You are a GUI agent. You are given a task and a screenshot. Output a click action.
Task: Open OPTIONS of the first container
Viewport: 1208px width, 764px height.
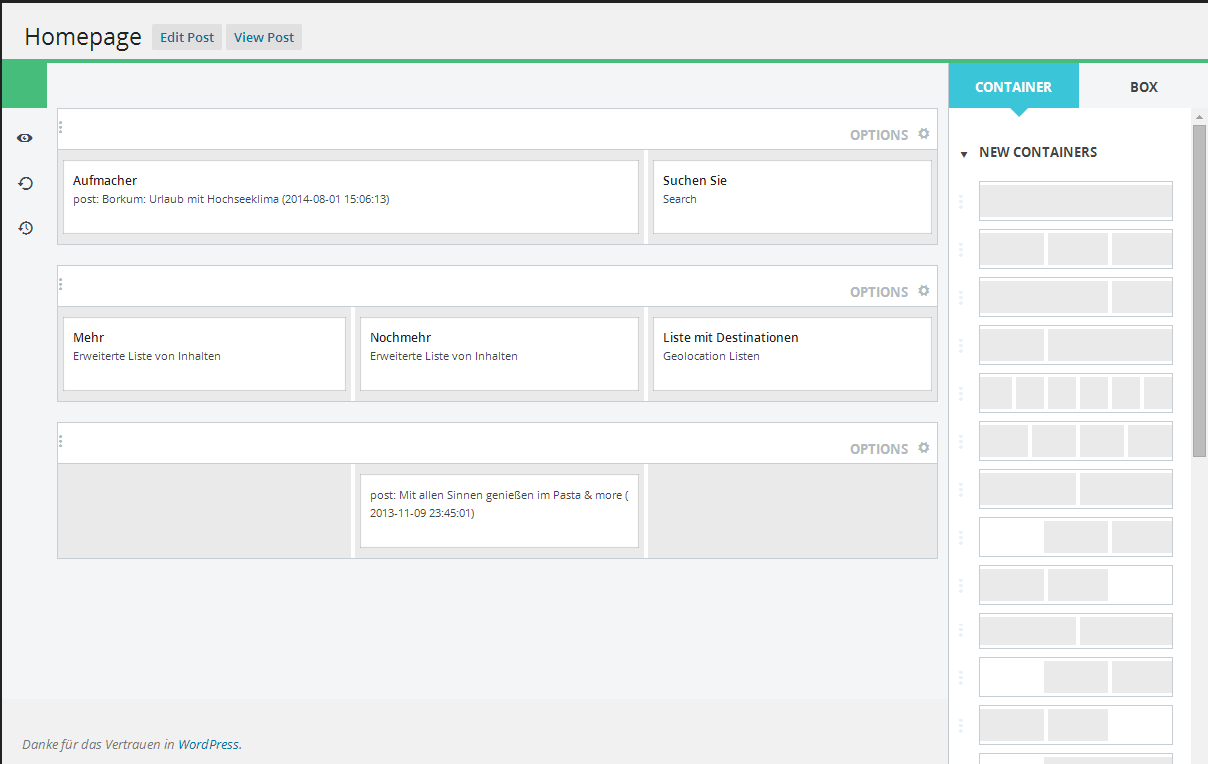(879, 135)
